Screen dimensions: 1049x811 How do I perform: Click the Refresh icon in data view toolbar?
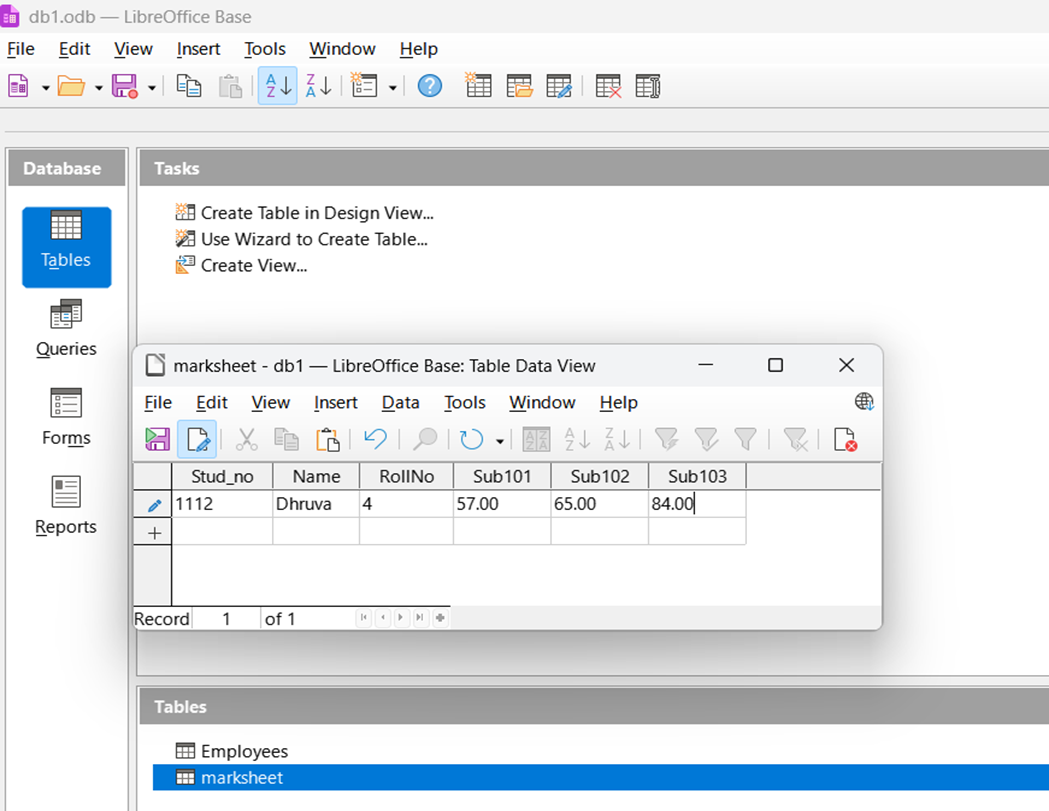pos(472,440)
